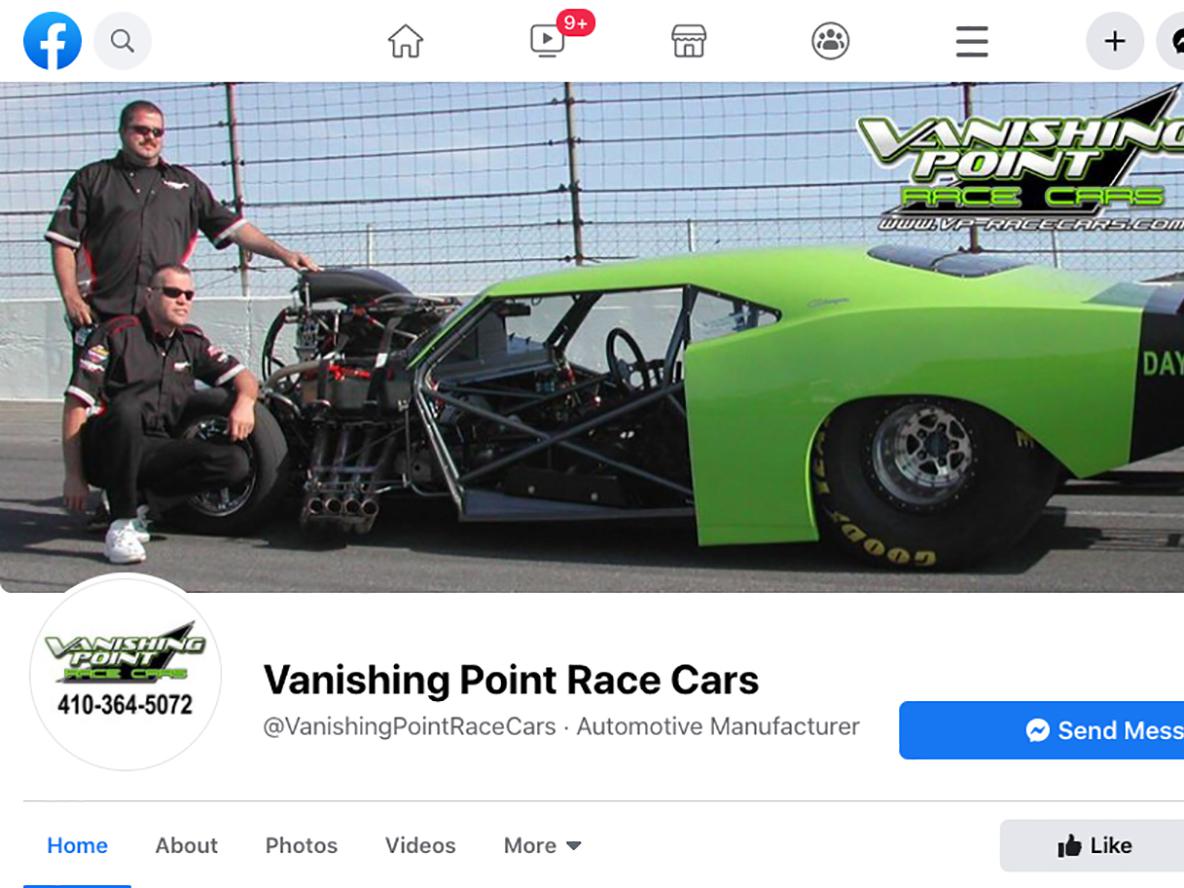Open the hamburger menu icon

[972, 41]
